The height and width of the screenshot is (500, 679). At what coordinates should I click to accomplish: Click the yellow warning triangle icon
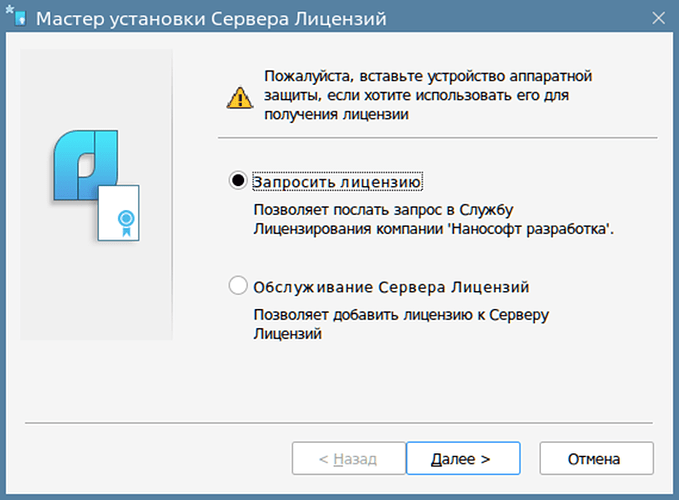point(239,97)
